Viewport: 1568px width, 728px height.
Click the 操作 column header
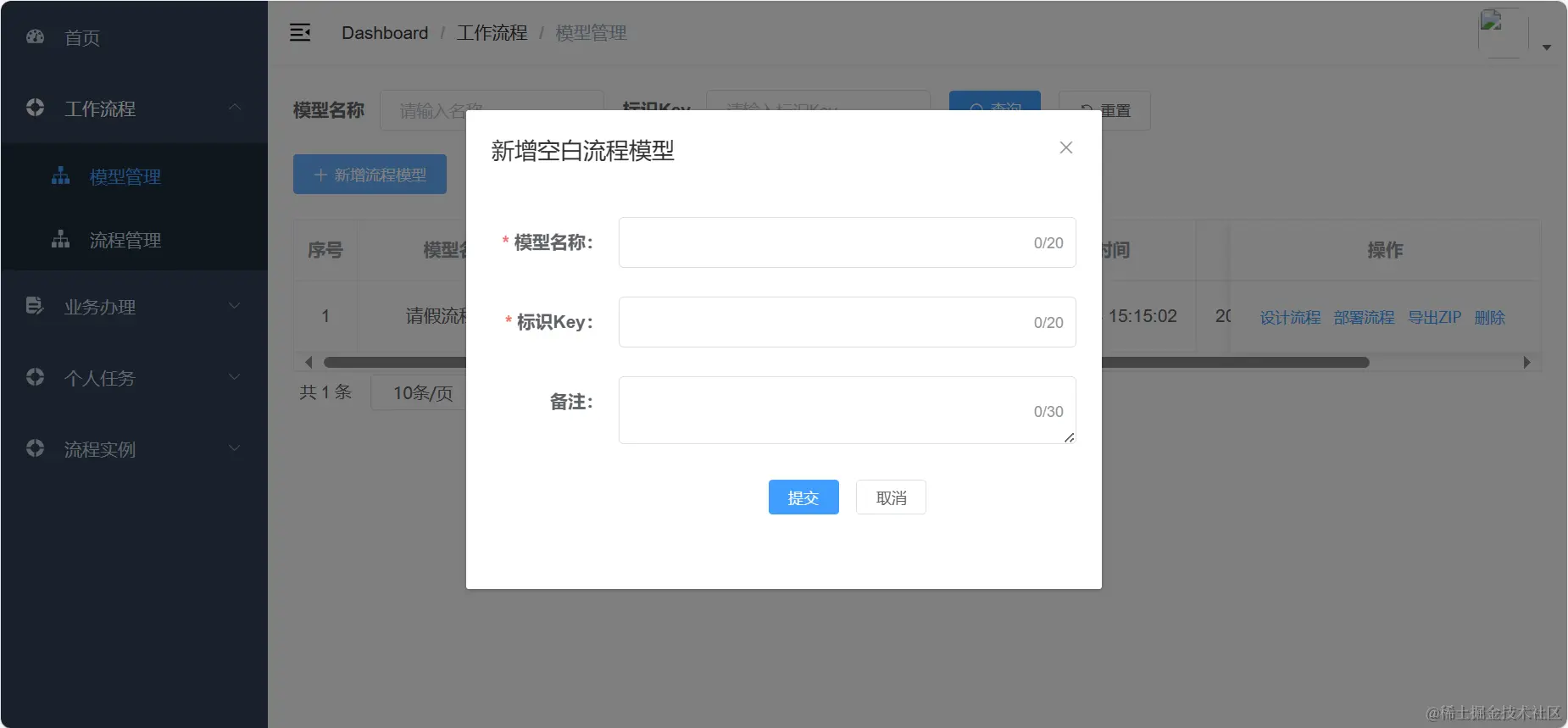click(x=1385, y=250)
